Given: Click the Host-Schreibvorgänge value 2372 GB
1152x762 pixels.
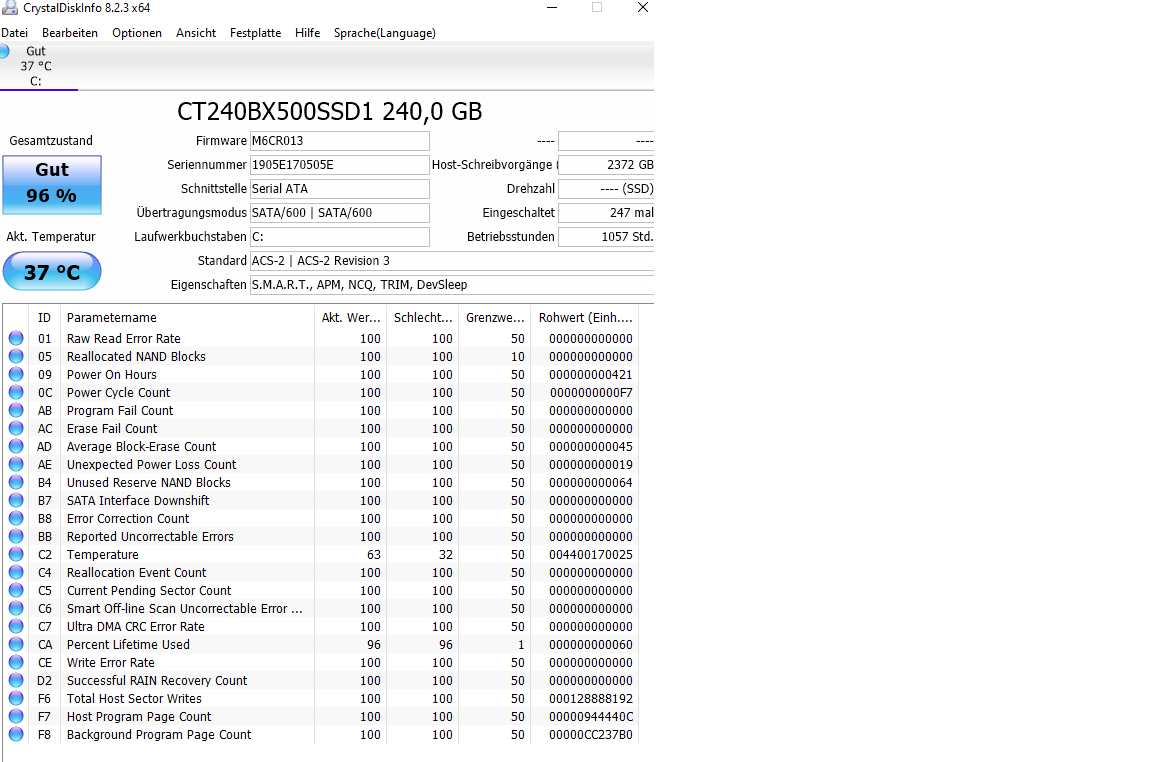Looking at the screenshot, I should pos(606,165).
